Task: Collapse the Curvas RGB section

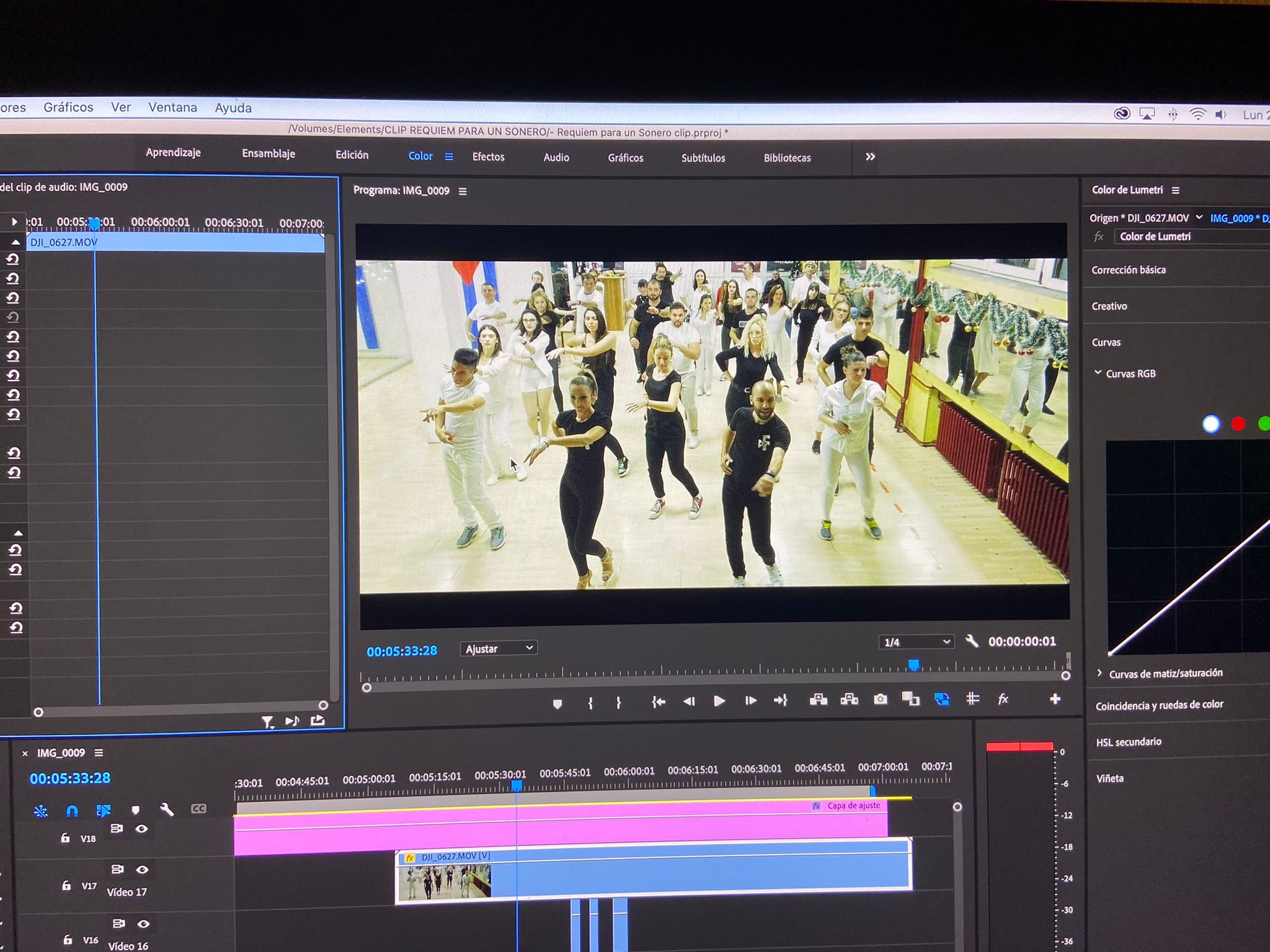Action: (1098, 373)
